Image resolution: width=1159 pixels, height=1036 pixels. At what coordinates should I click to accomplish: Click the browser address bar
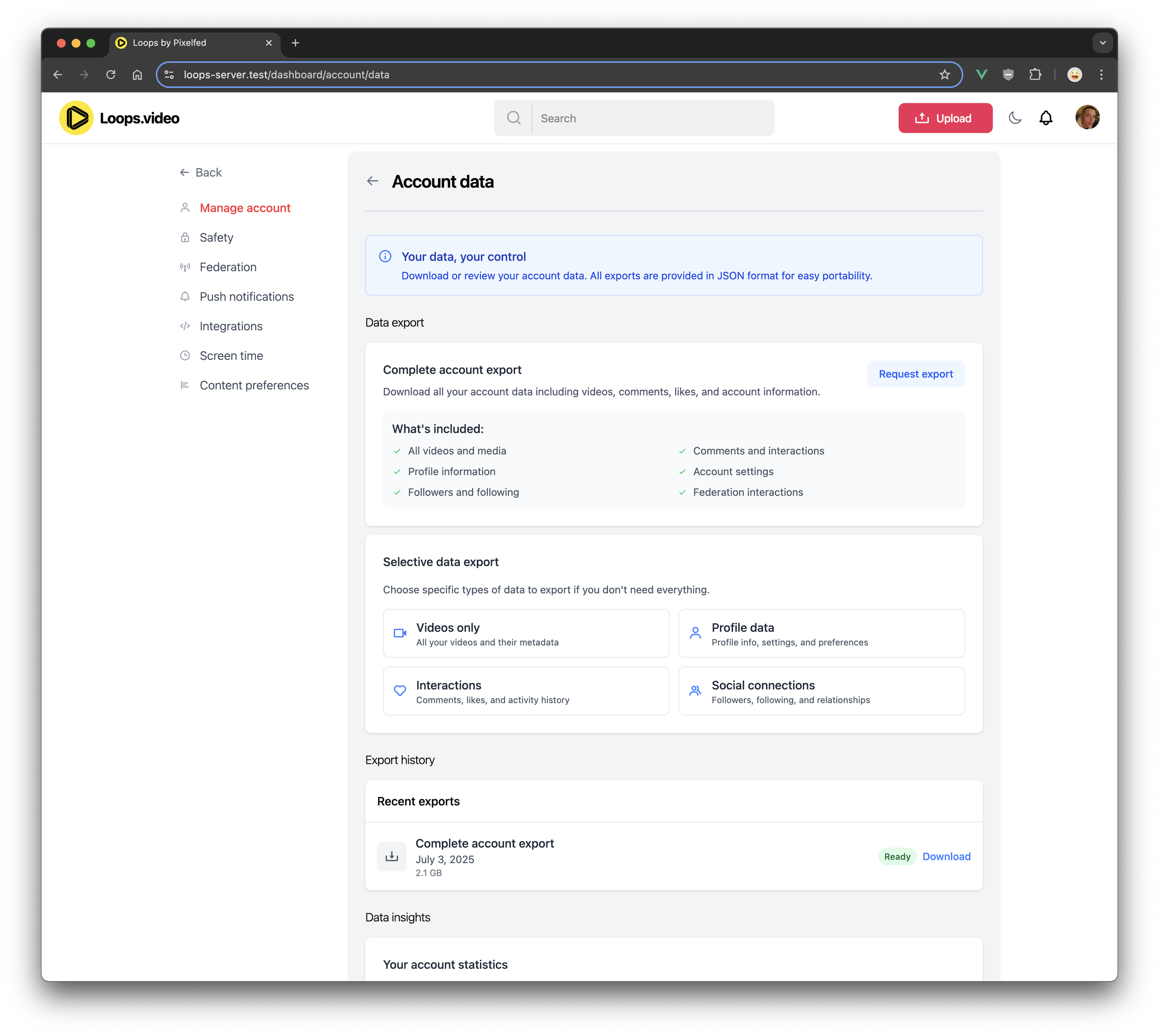(x=559, y=75)
